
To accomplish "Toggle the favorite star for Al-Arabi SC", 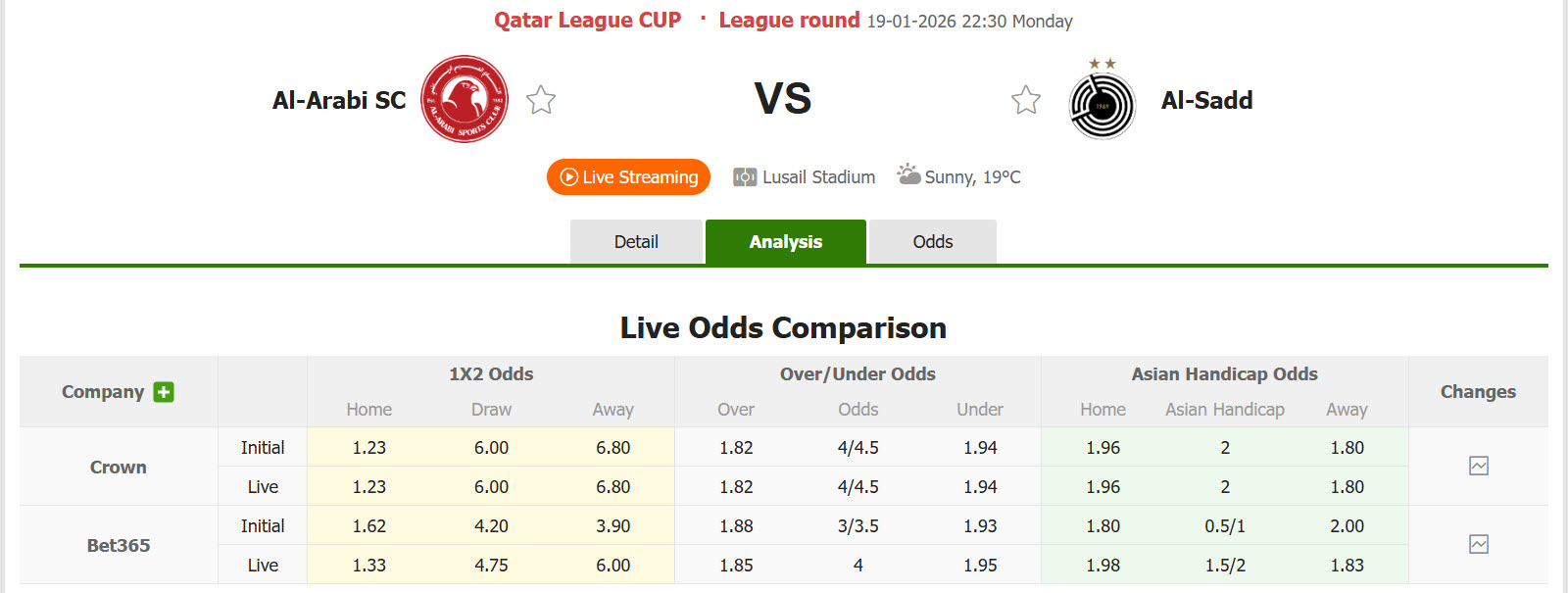I will 540,99.
